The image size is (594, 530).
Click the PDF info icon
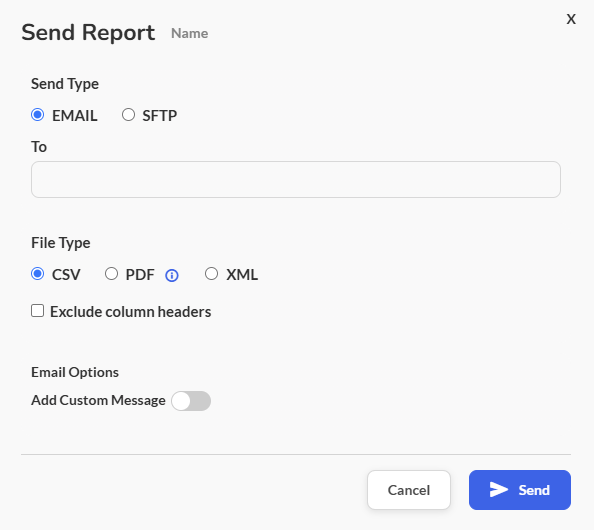pos(172,275)
